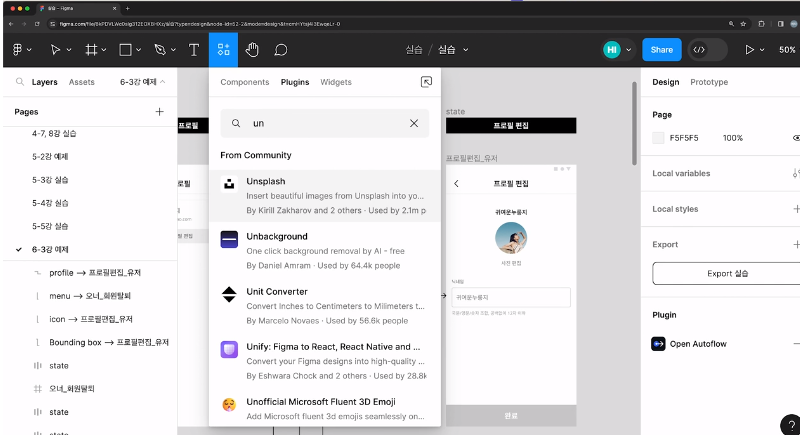Open zoom level 50% dropdown
800x435 pixels.
coord(787,49)
